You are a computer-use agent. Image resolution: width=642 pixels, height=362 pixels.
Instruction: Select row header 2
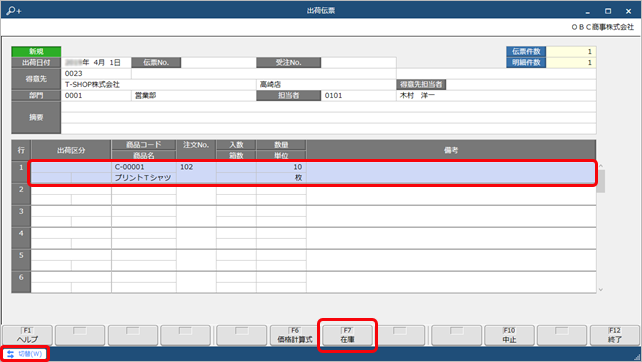point(21,194)
